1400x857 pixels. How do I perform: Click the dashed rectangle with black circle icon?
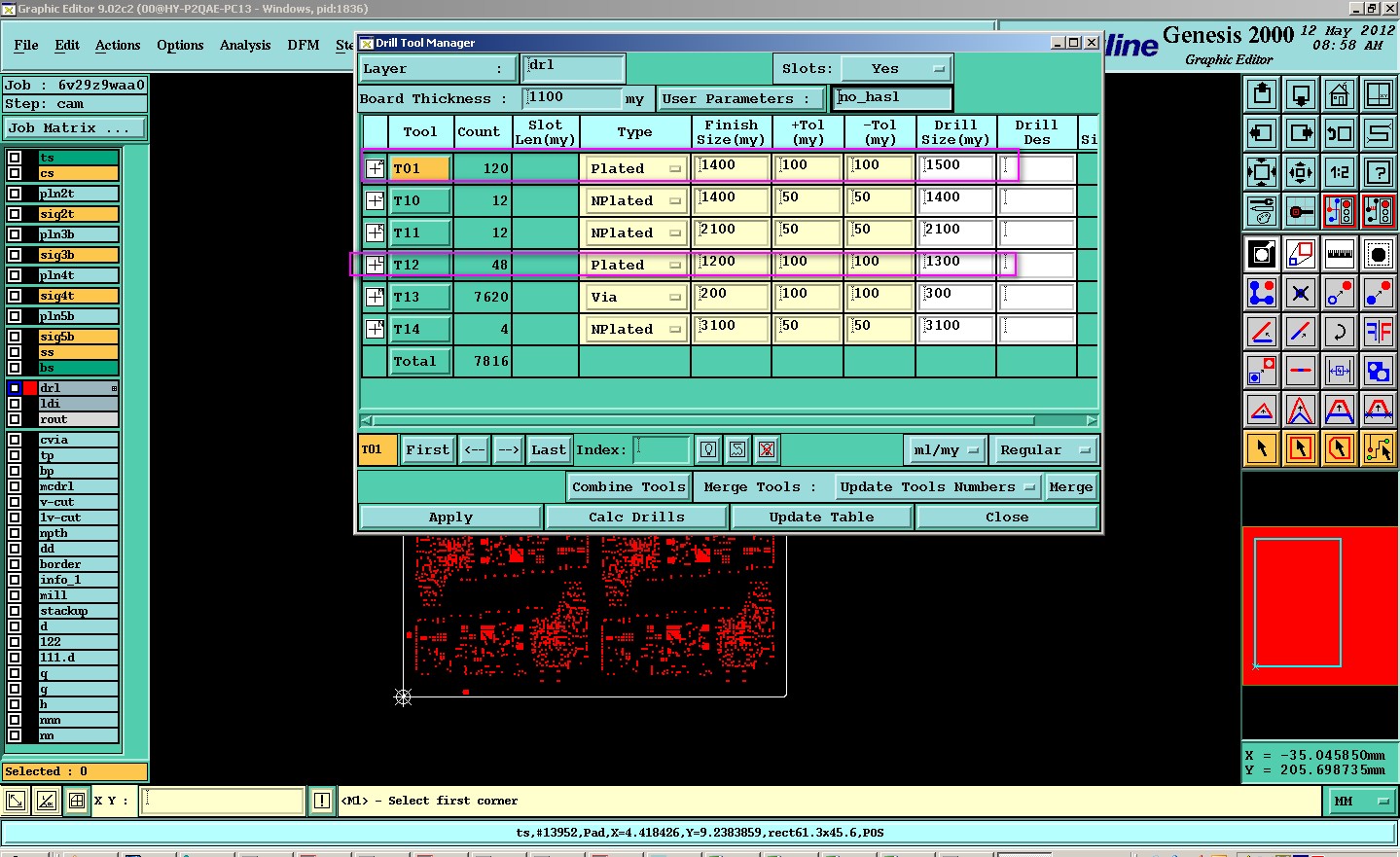tap(1379, 254)
